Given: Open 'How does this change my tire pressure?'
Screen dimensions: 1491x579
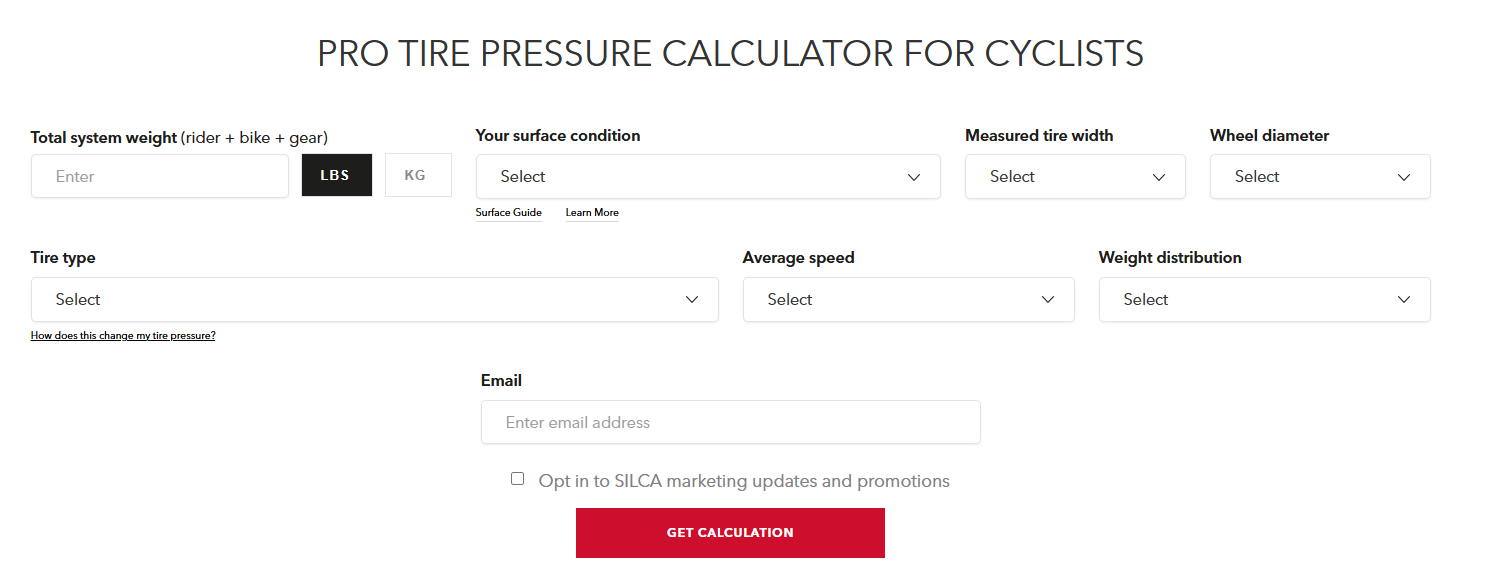Looking at the screenshot, I should tap(123, 336).
